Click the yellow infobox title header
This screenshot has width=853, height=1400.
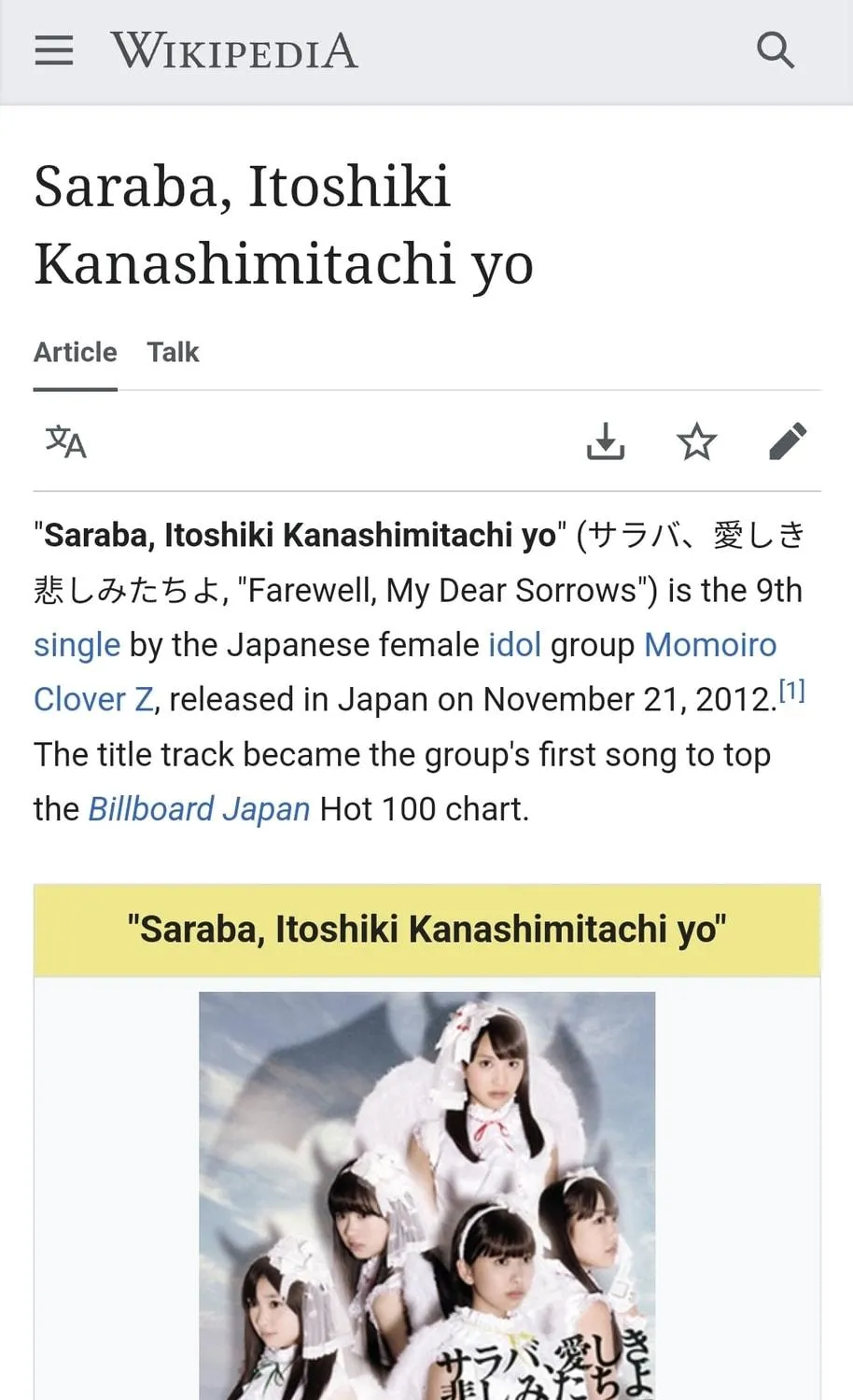click(426, 931)
